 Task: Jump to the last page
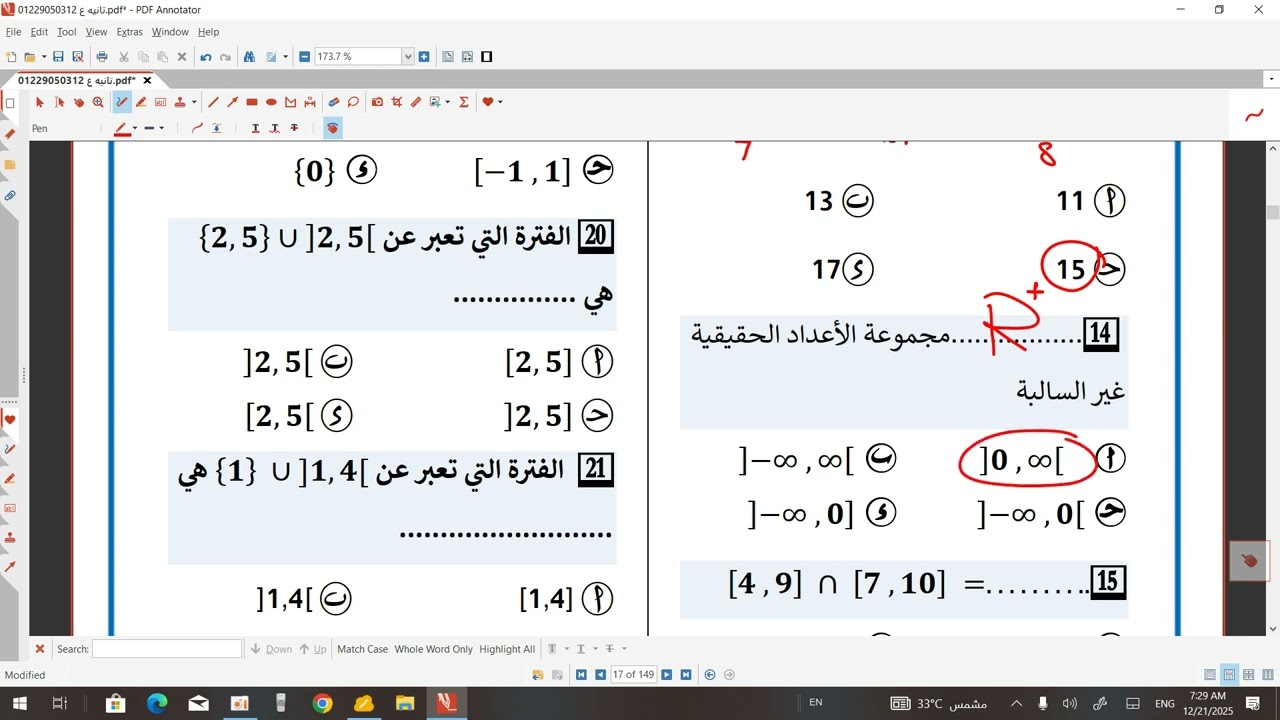coord(686,675)
